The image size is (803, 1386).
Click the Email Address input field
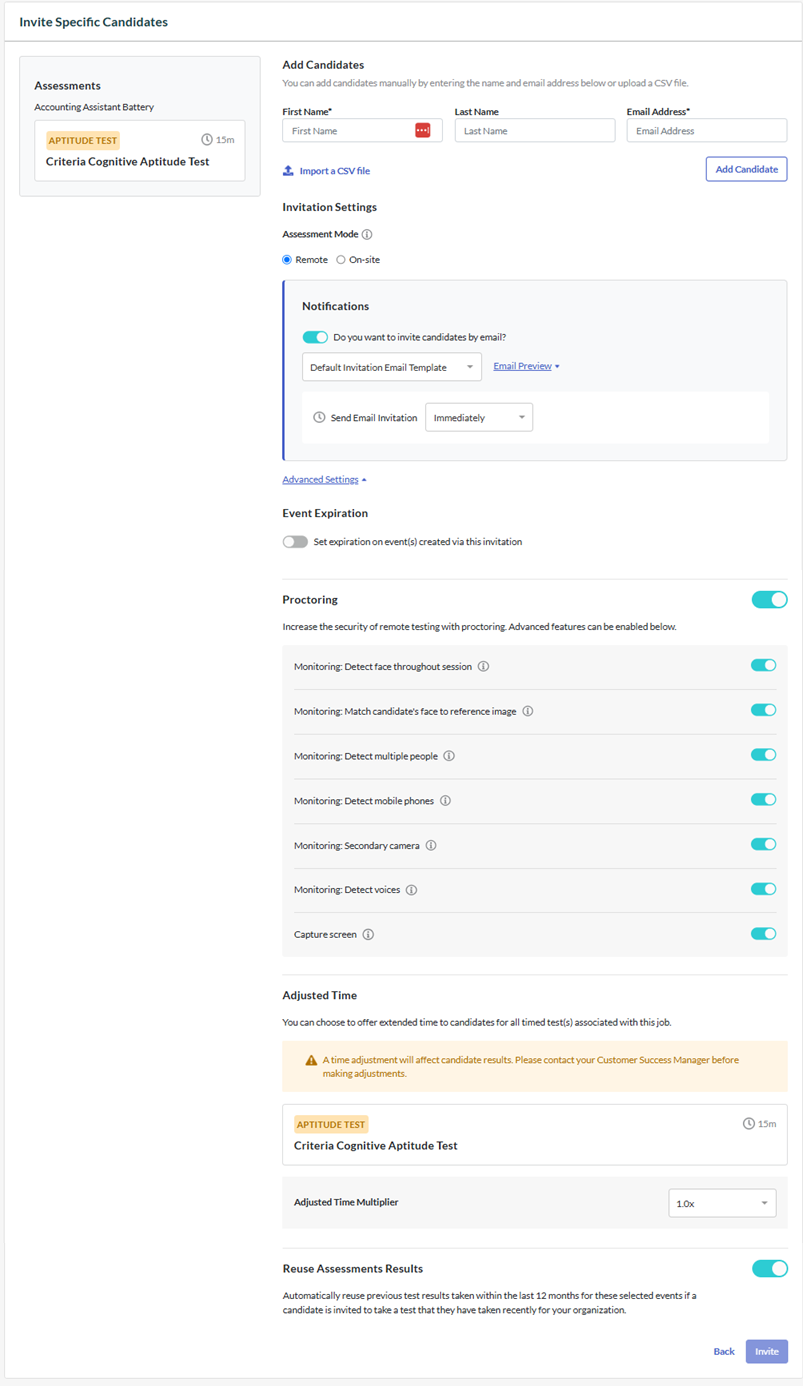click(707, 130)
